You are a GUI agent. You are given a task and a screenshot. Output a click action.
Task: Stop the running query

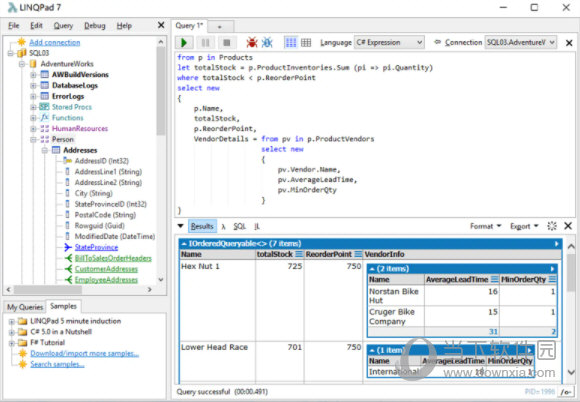227,43
